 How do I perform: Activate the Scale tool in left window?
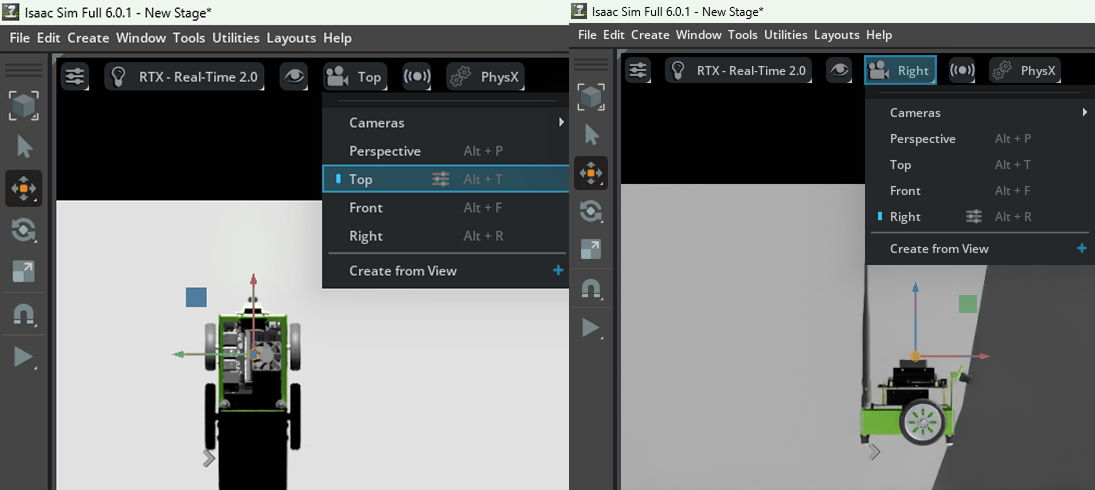[x=24, y=271]
